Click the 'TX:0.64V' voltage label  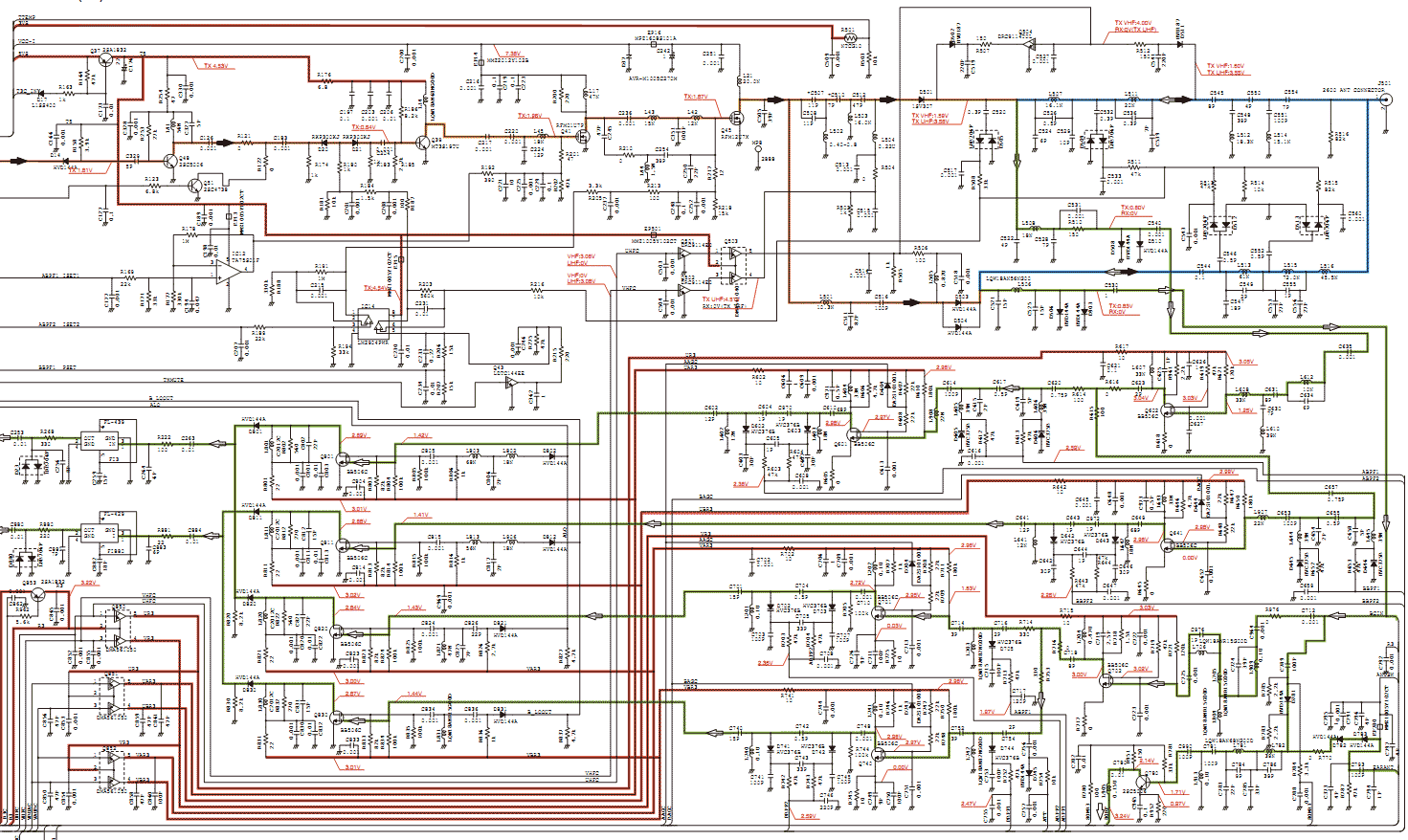[364, 127]
